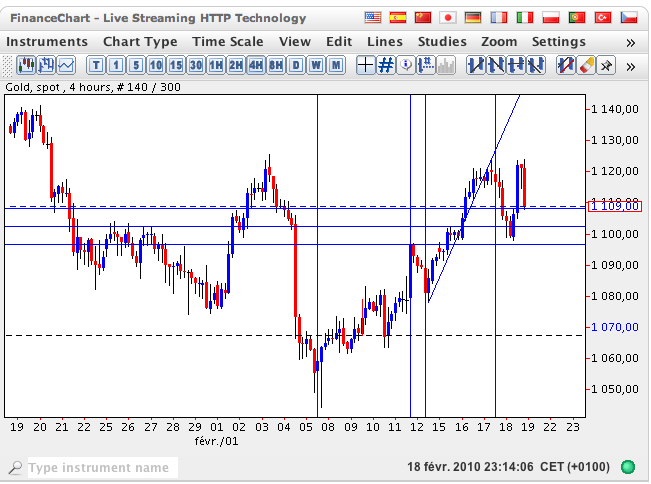Toggle the grid display button

(385, 65)
